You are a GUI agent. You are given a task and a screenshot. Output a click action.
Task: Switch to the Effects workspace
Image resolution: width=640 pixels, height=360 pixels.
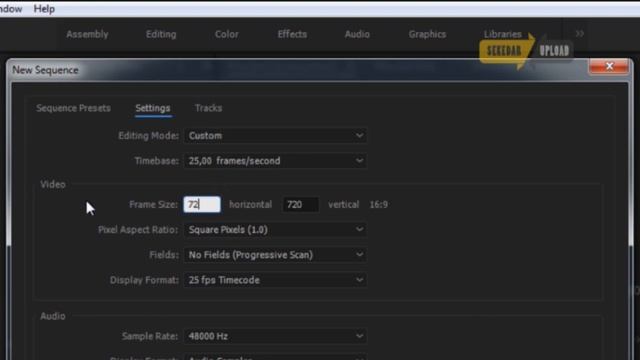(292, 34)
